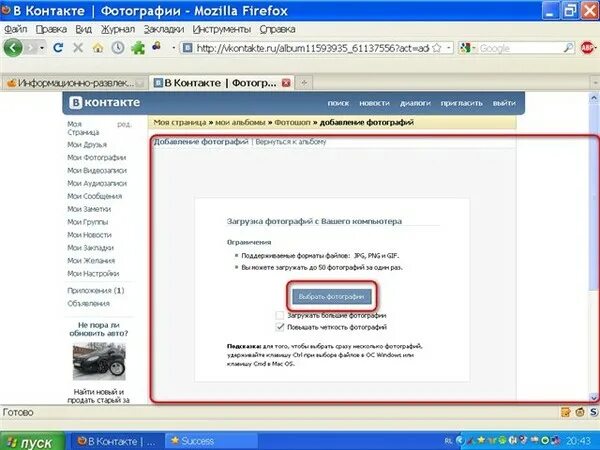This screenshot has height=450, width=600.
Task: Click the Выбрать фотографии button
Action: pyautogui.click(x=331, y=297)
